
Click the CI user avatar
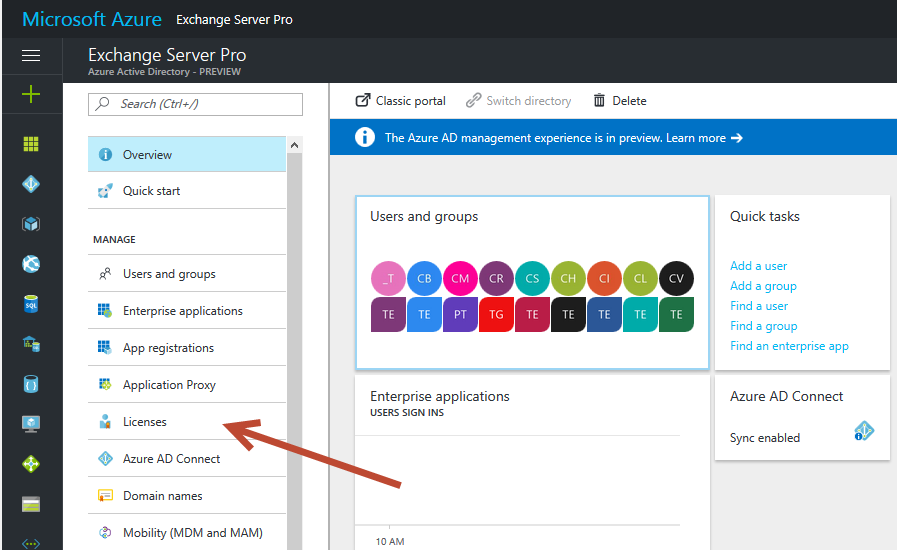pos(605,279)
